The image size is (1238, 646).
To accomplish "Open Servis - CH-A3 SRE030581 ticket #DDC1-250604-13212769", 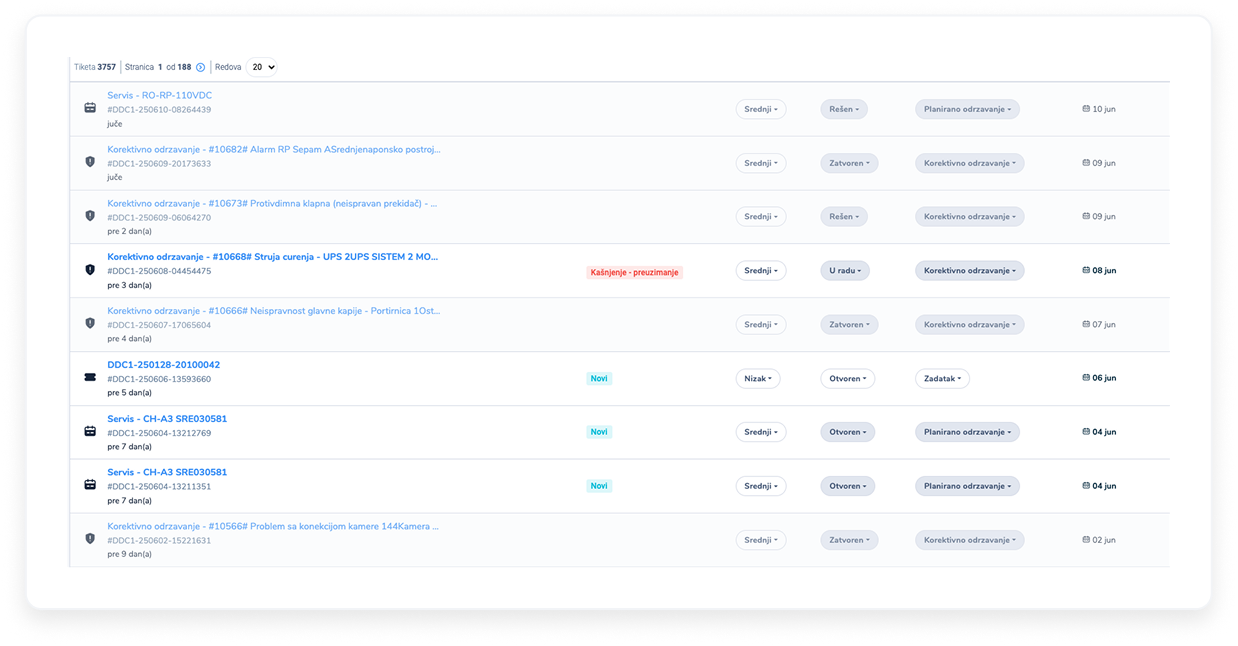I will [167, 419].
